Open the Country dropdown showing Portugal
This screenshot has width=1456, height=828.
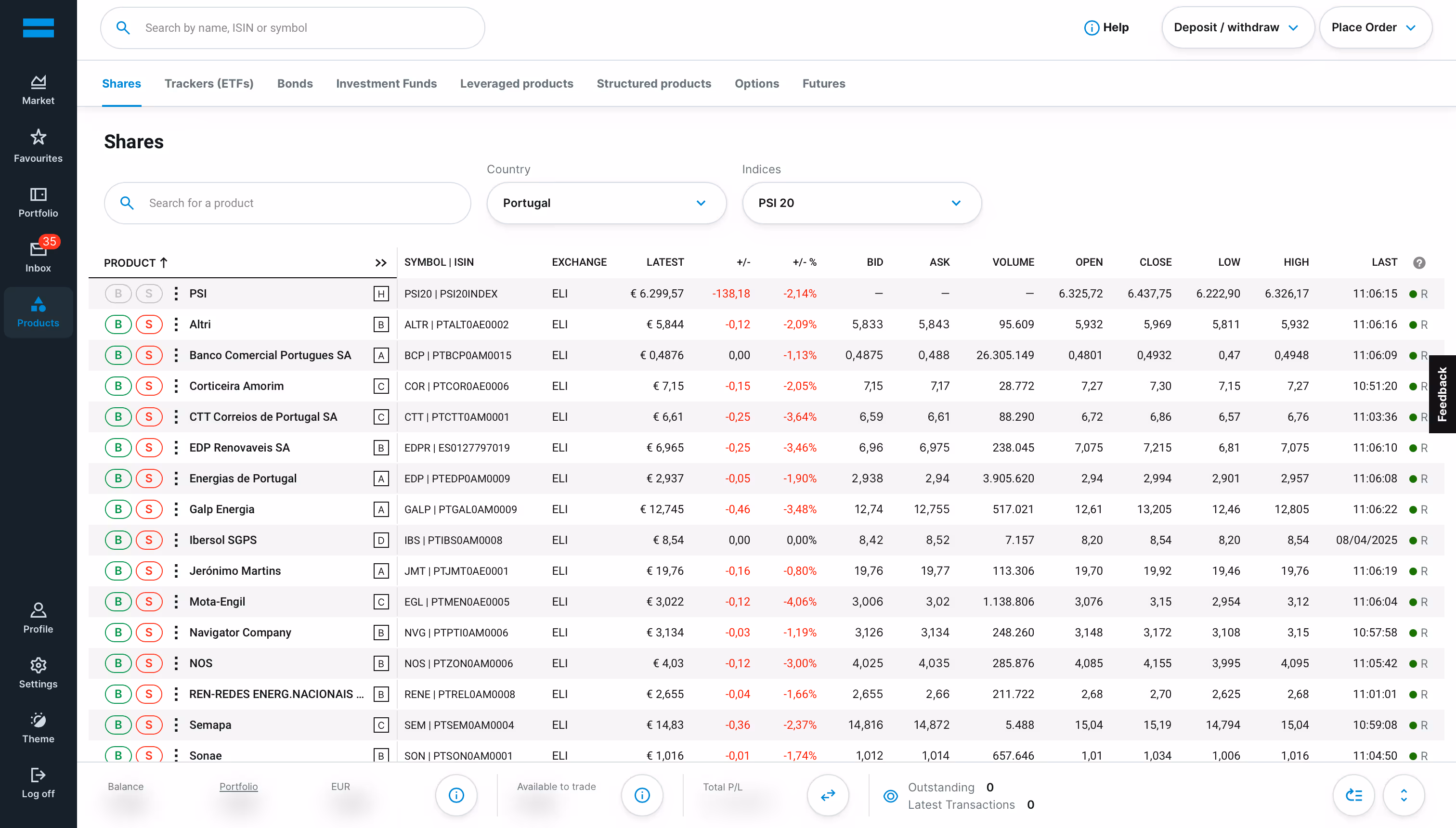606,203
